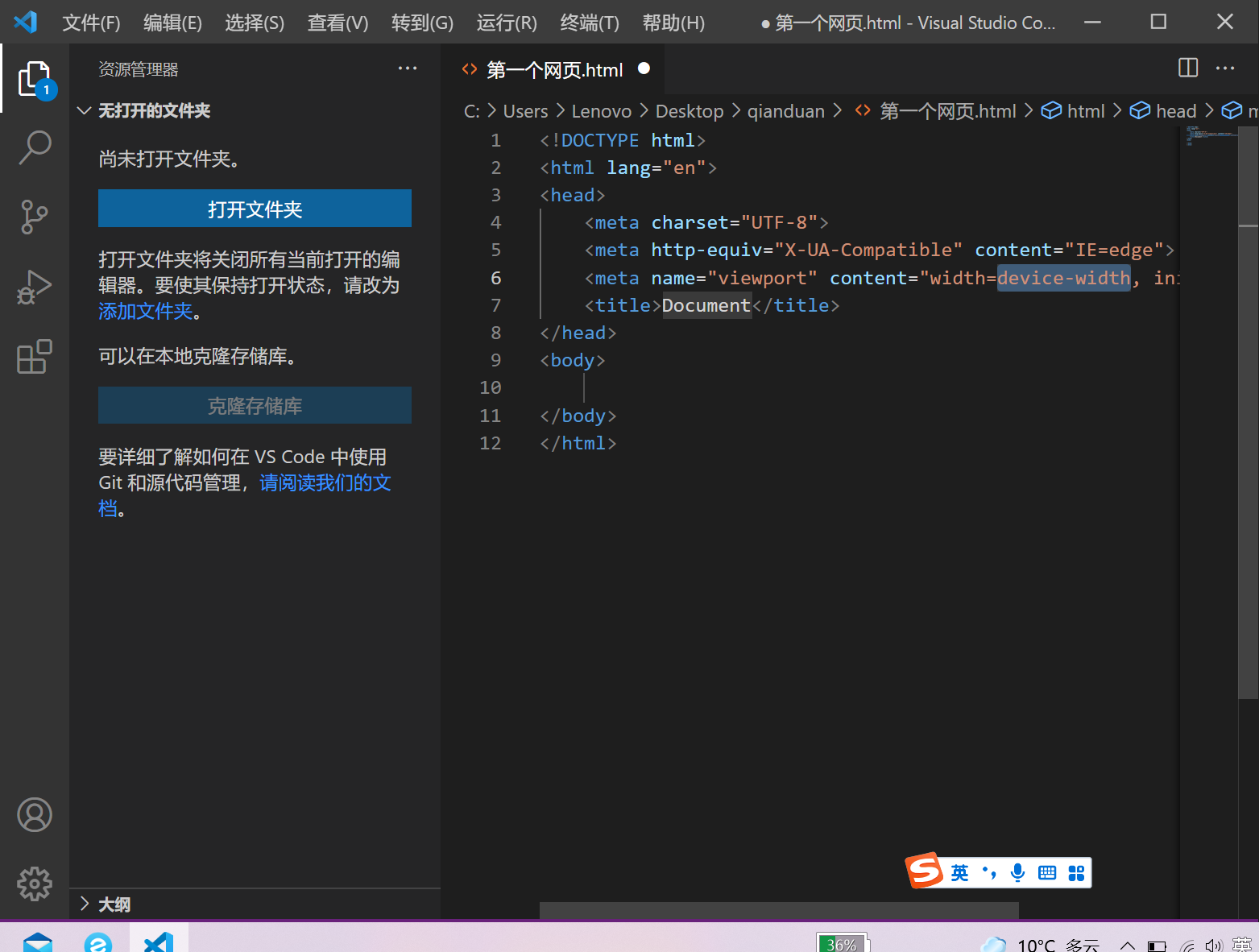
Task: Split the editor to the right
Action: [1188, 68]
